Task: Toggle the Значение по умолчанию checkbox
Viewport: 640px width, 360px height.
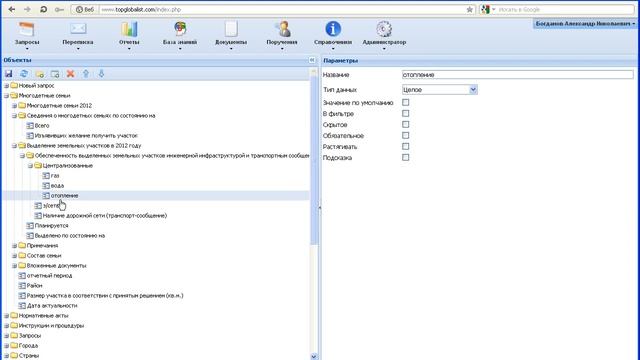Action: click(x=405, y=102)
